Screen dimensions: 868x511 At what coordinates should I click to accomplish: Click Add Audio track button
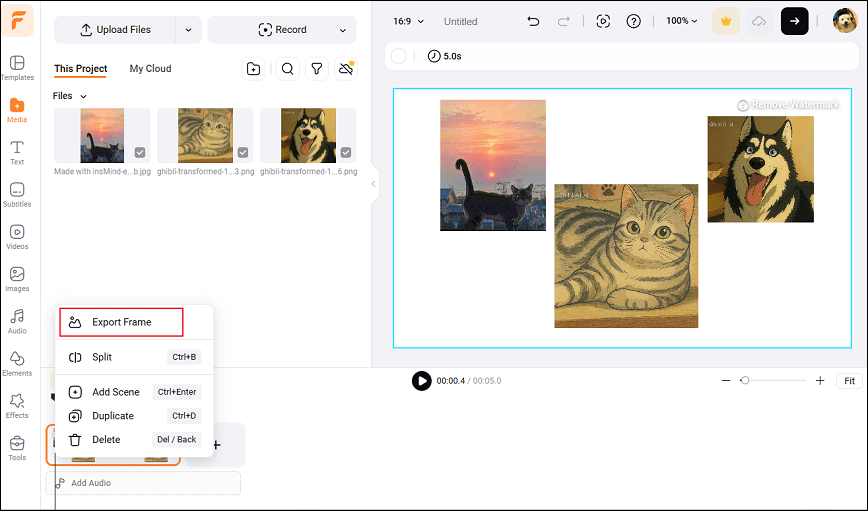pyautogui.click(x=143, y=483)
